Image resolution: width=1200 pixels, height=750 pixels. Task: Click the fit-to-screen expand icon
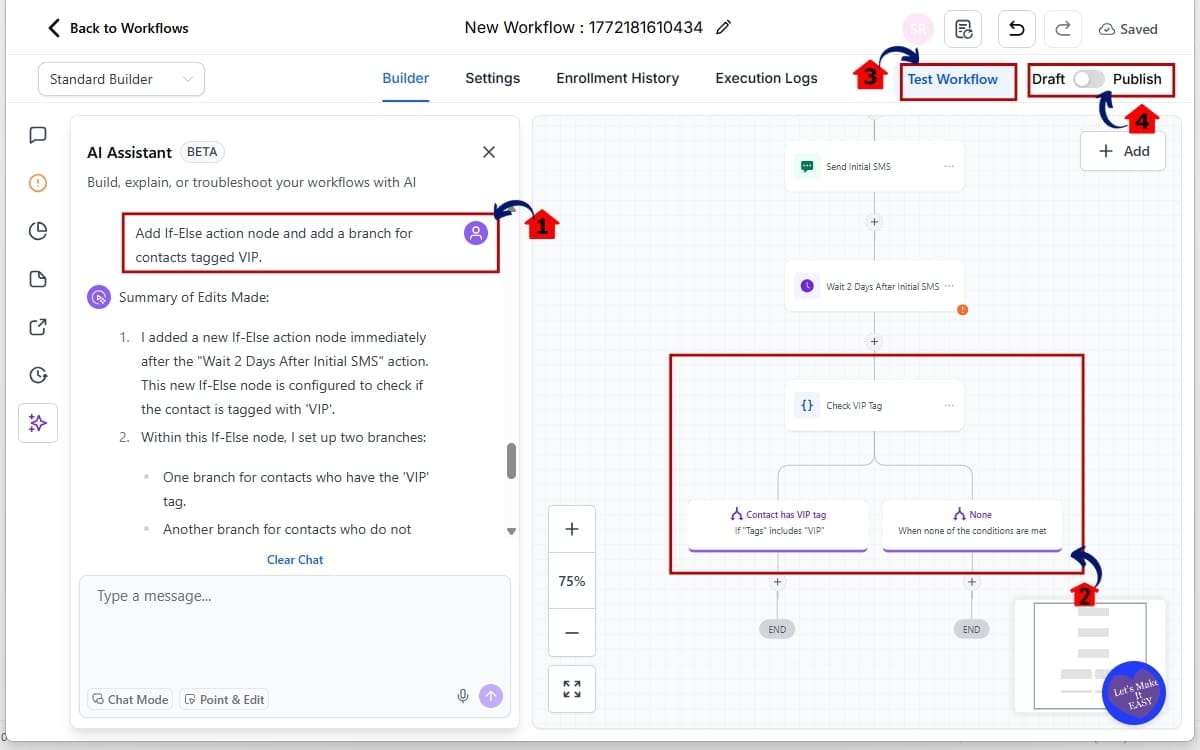point(572,689)
